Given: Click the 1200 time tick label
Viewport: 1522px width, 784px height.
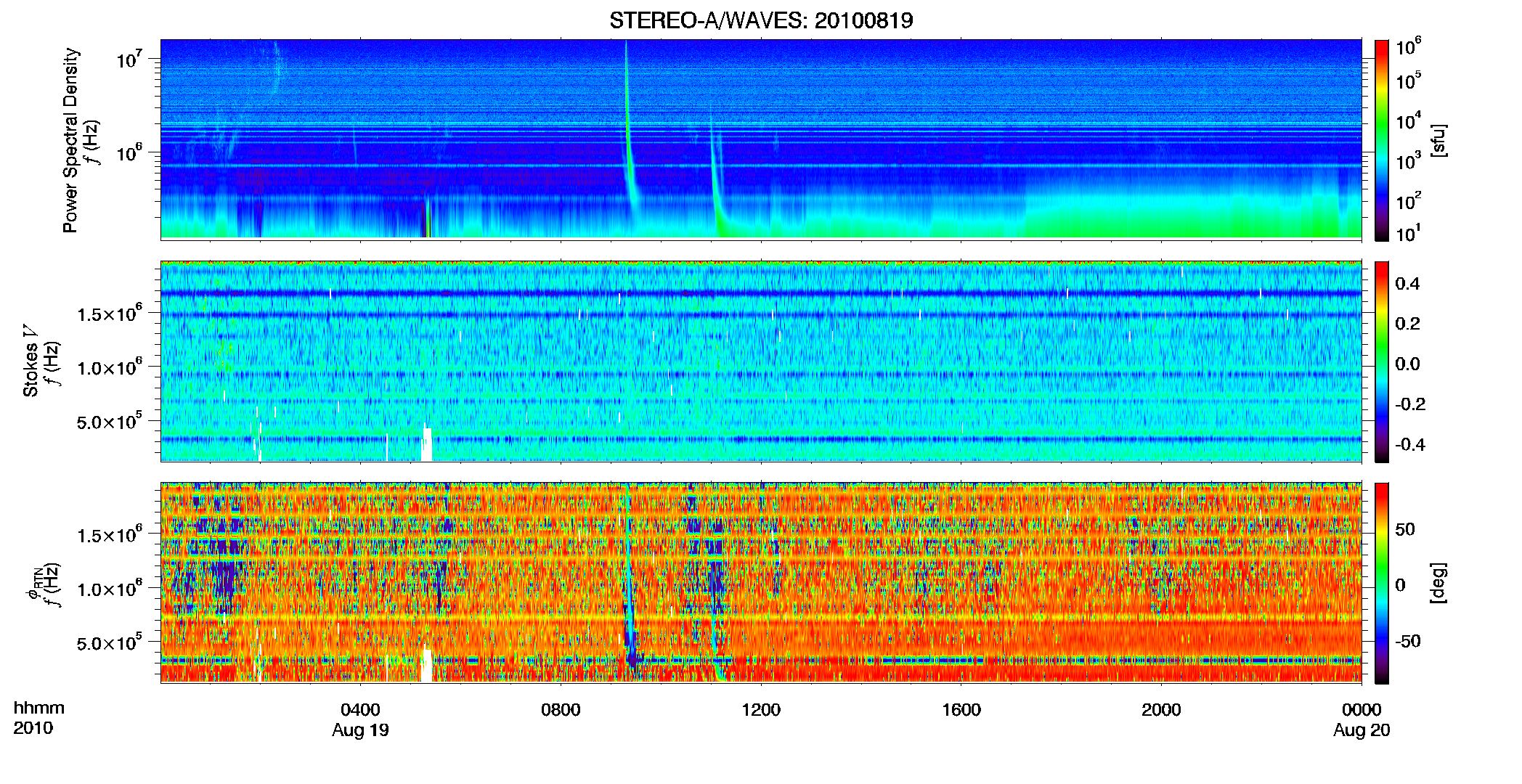Looking at the screenshot, I should [761, 710].
